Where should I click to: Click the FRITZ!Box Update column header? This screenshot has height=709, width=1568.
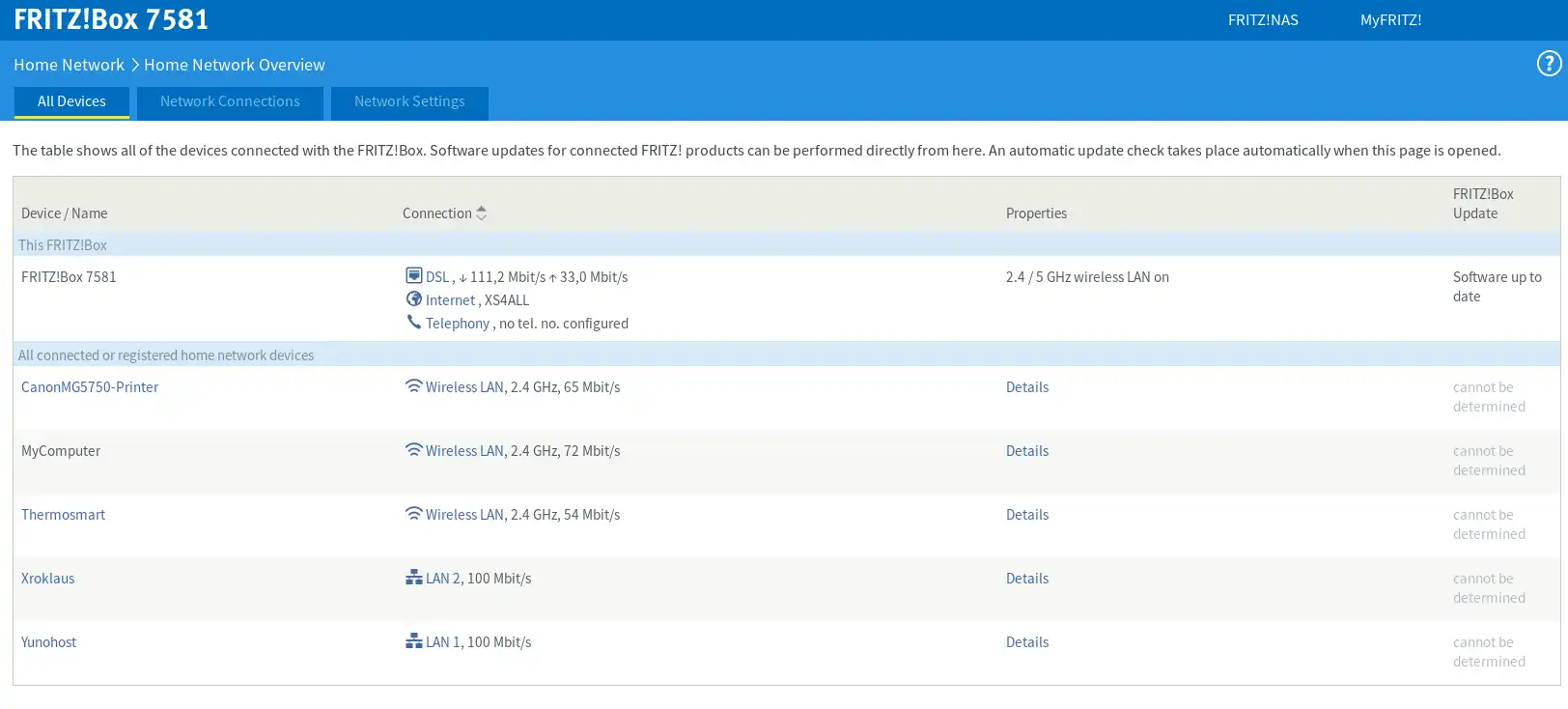pyautogui.click(x=1483, y=204)
